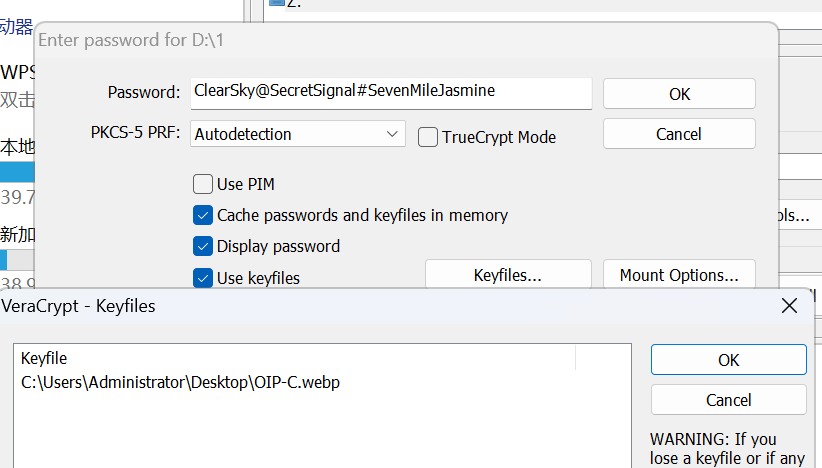The image size is (822, 468).
Task: Open the PKCS-5 PRF dropdown arrow
Action: [x=392, y=134]
